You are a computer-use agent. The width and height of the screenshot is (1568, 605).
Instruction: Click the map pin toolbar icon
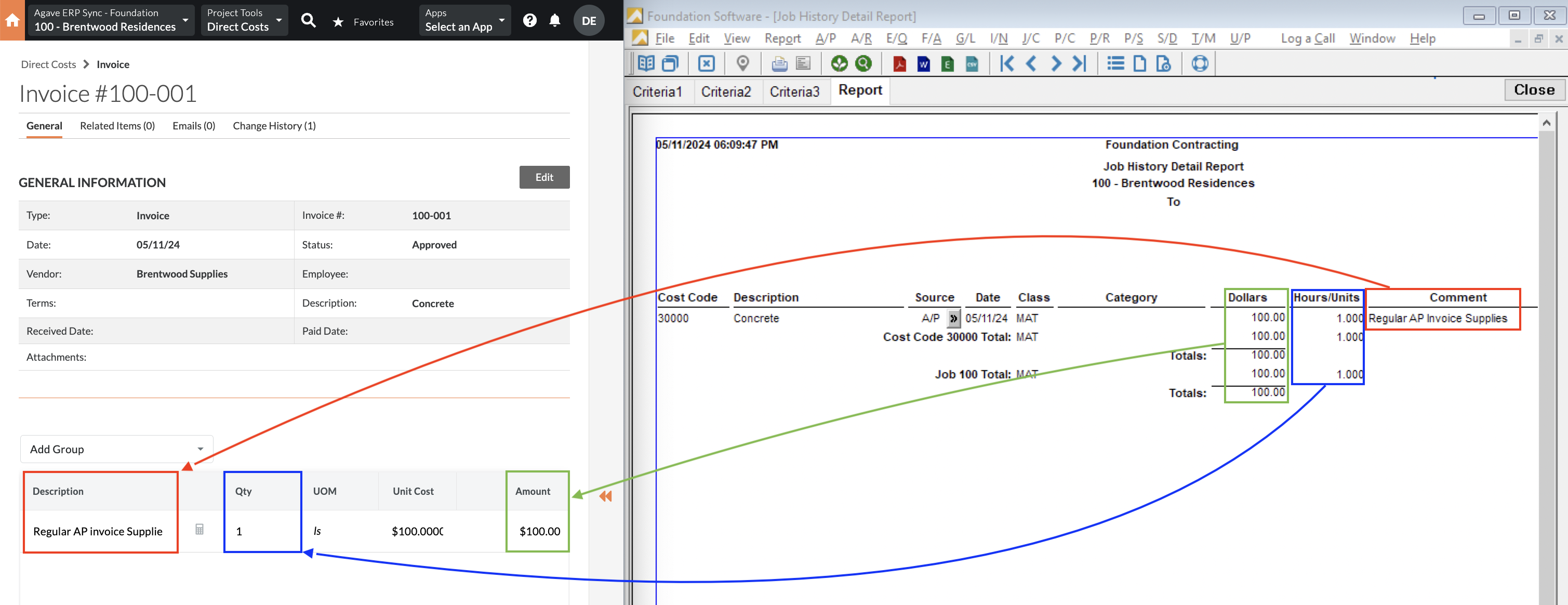[742, 63]
